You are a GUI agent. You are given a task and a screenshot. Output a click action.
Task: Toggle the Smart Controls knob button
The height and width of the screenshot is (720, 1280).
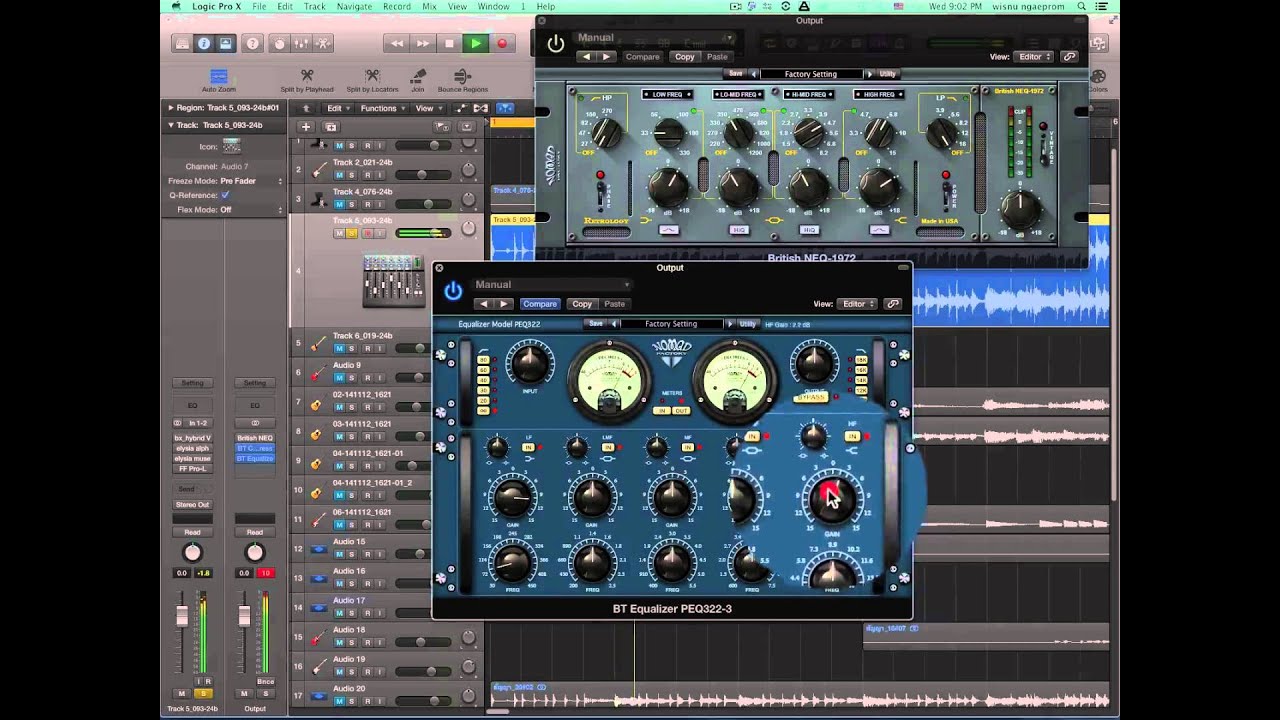click(x=279, y=43)
